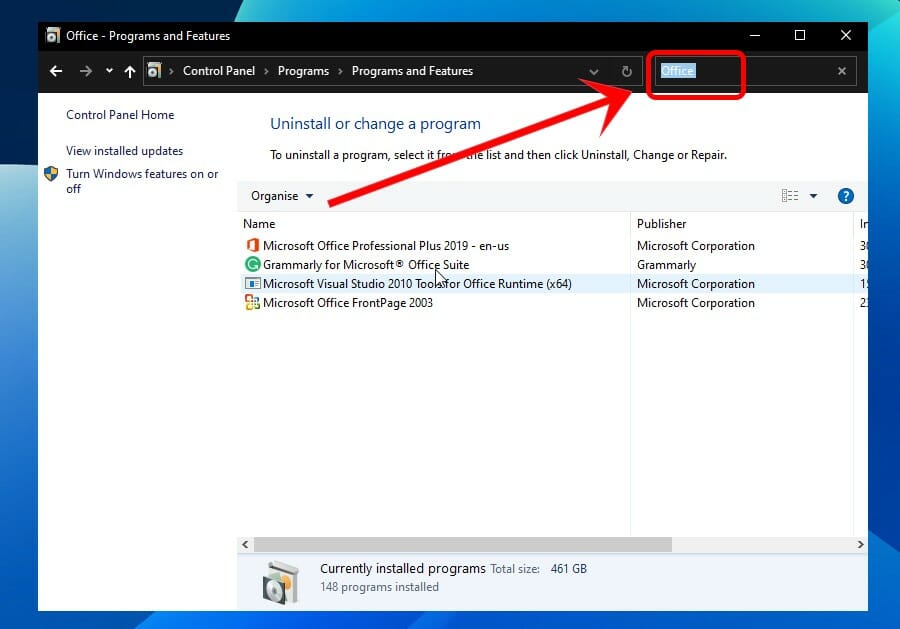The height and width of the screenshot is (629, 900).
Task: Close the Programs and Features window
Action: click(845, 36)
